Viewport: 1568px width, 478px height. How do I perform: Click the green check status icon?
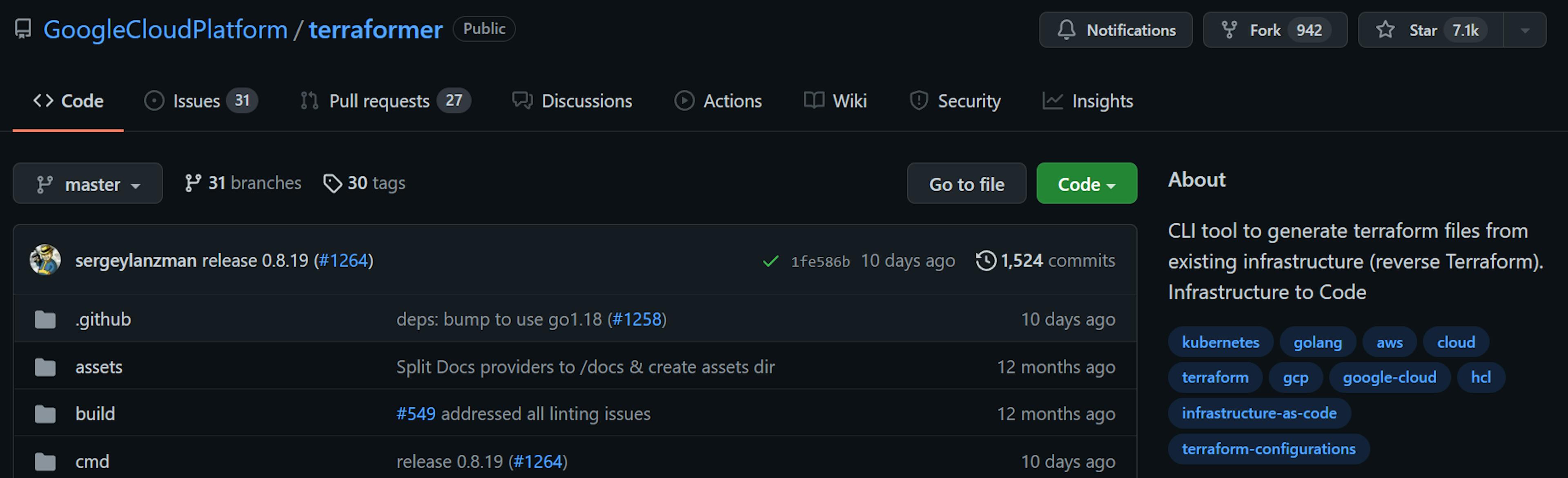771,262
